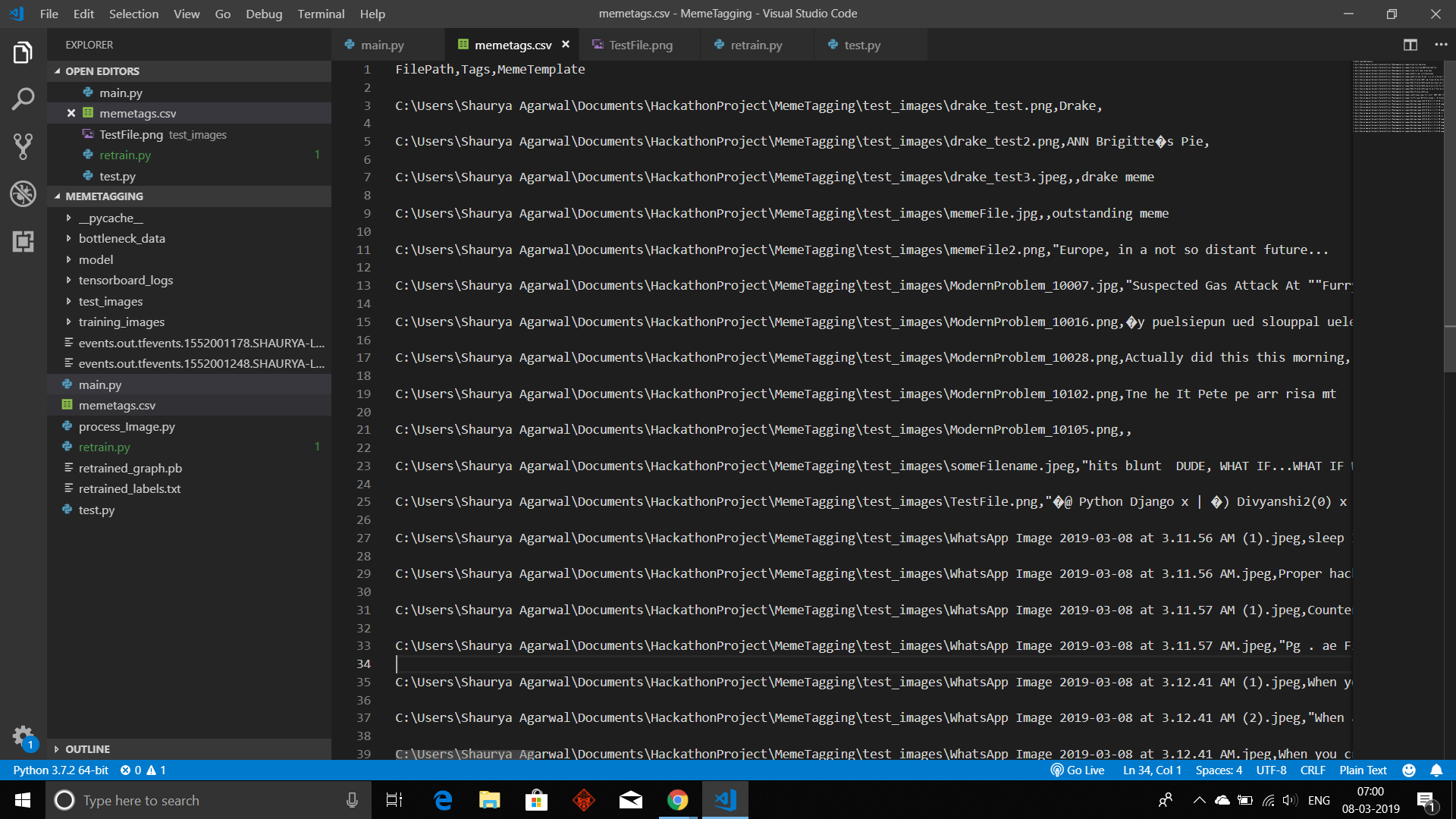Click the feedback smiley icon in status bar

click(1409, 770)
